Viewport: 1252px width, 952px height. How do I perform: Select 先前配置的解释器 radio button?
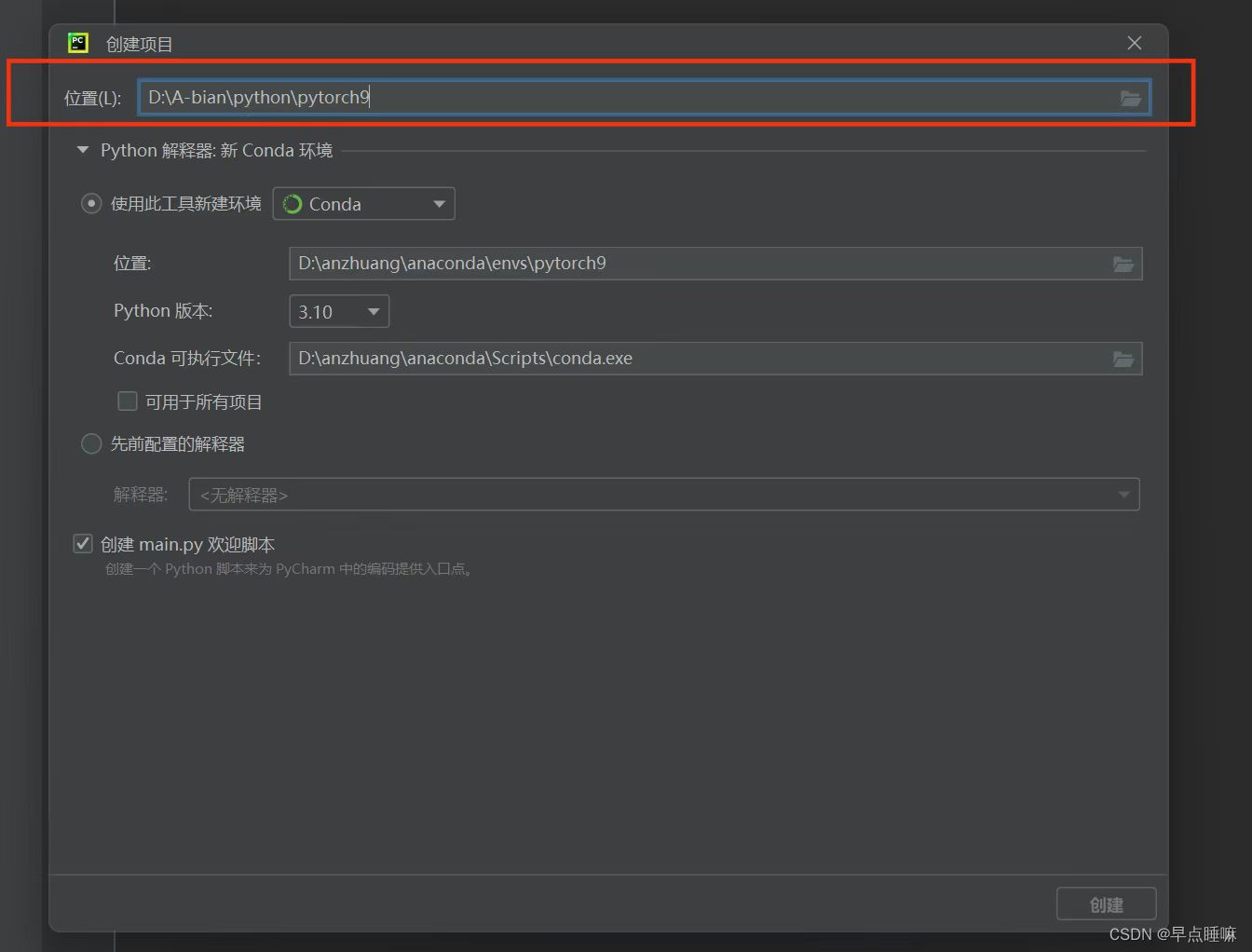(x=91, y=443)
